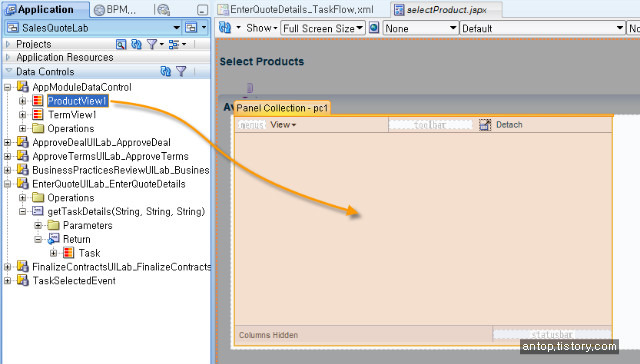Viewport: 640px width, 364px height.
Task: Collapse the AppModuleDataControl node
Action: (7, 87)
